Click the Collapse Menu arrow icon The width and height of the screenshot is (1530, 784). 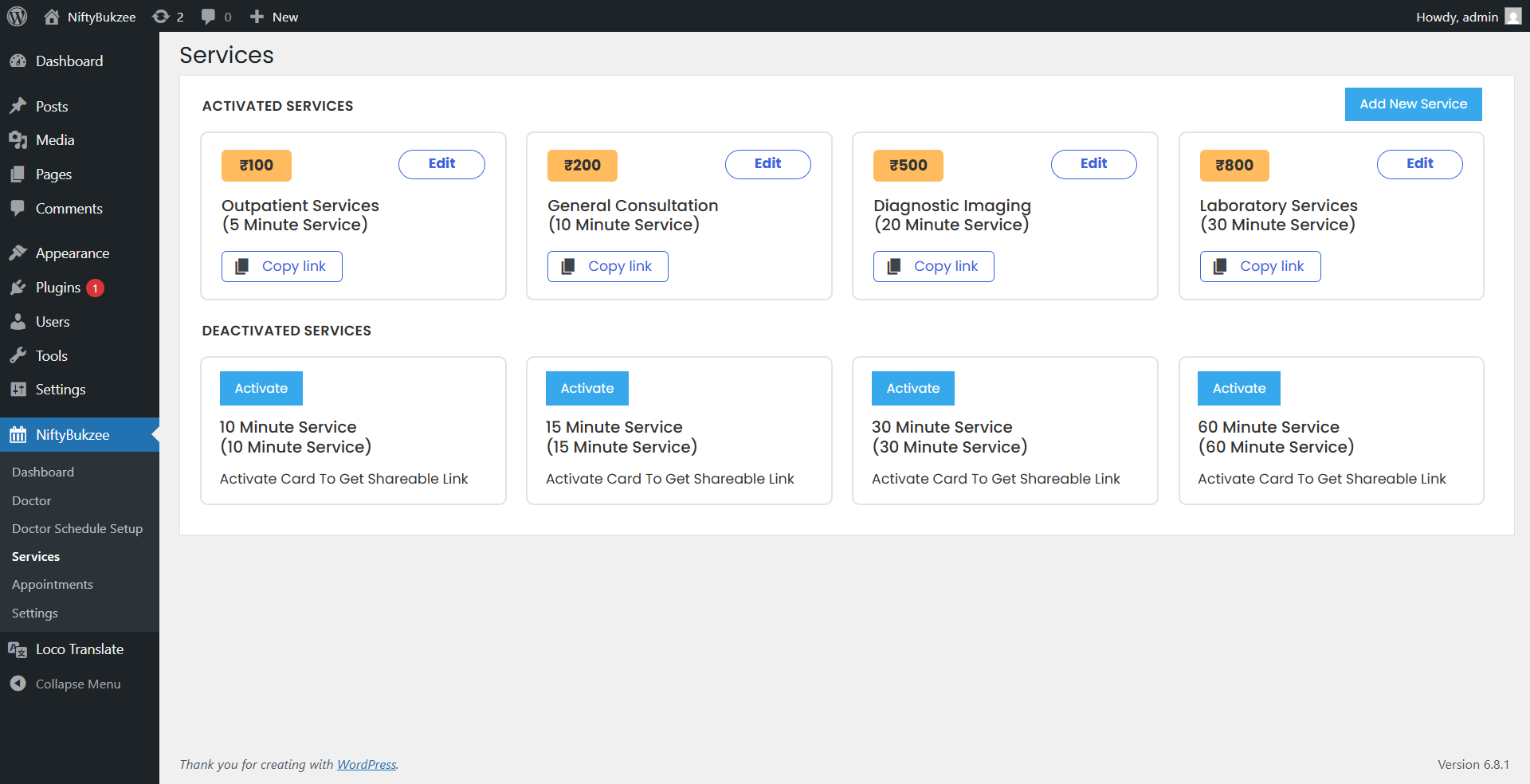pyautogui.click(x=18, y=684)
